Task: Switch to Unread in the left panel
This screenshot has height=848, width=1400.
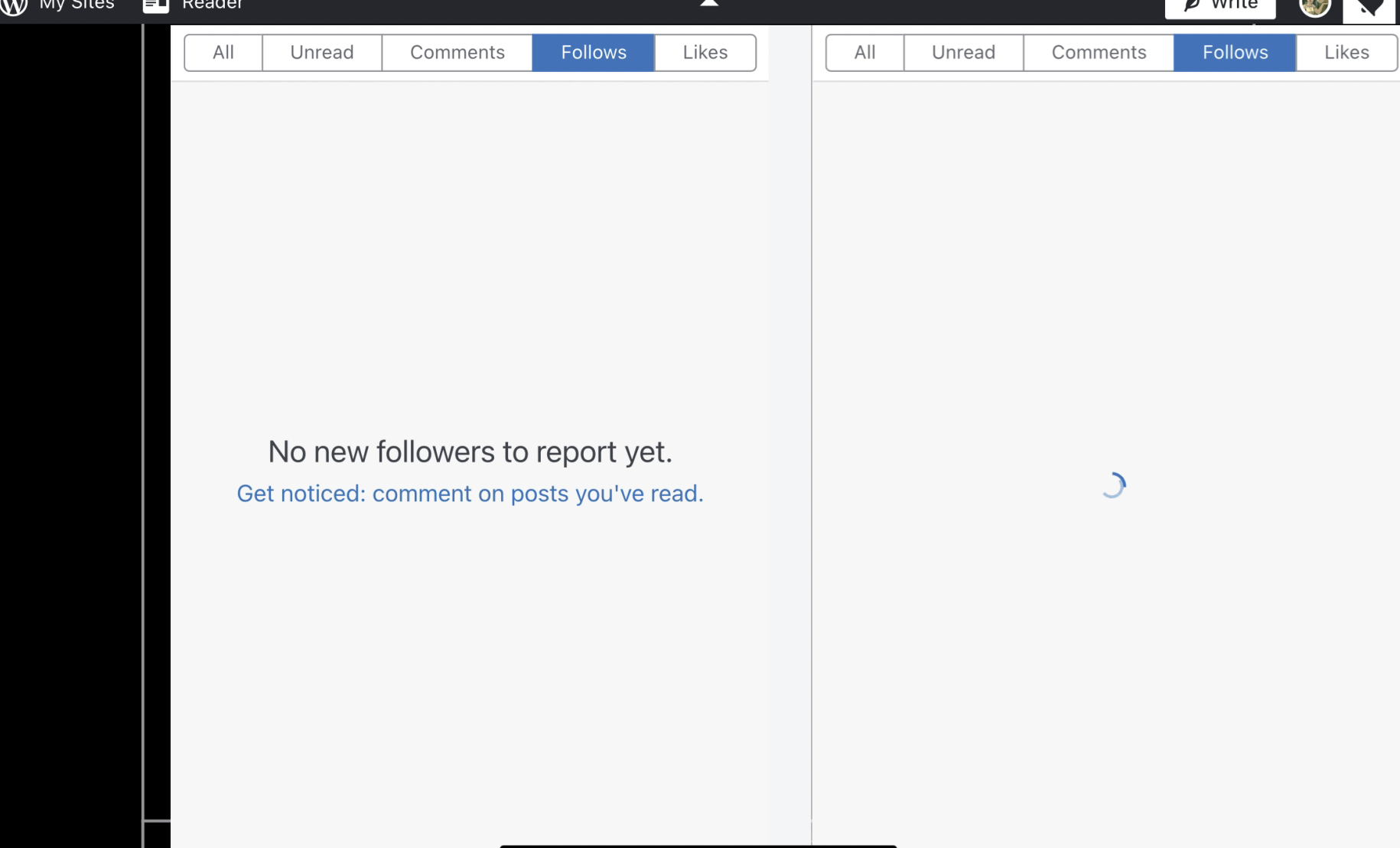Action: click(322, 53)
